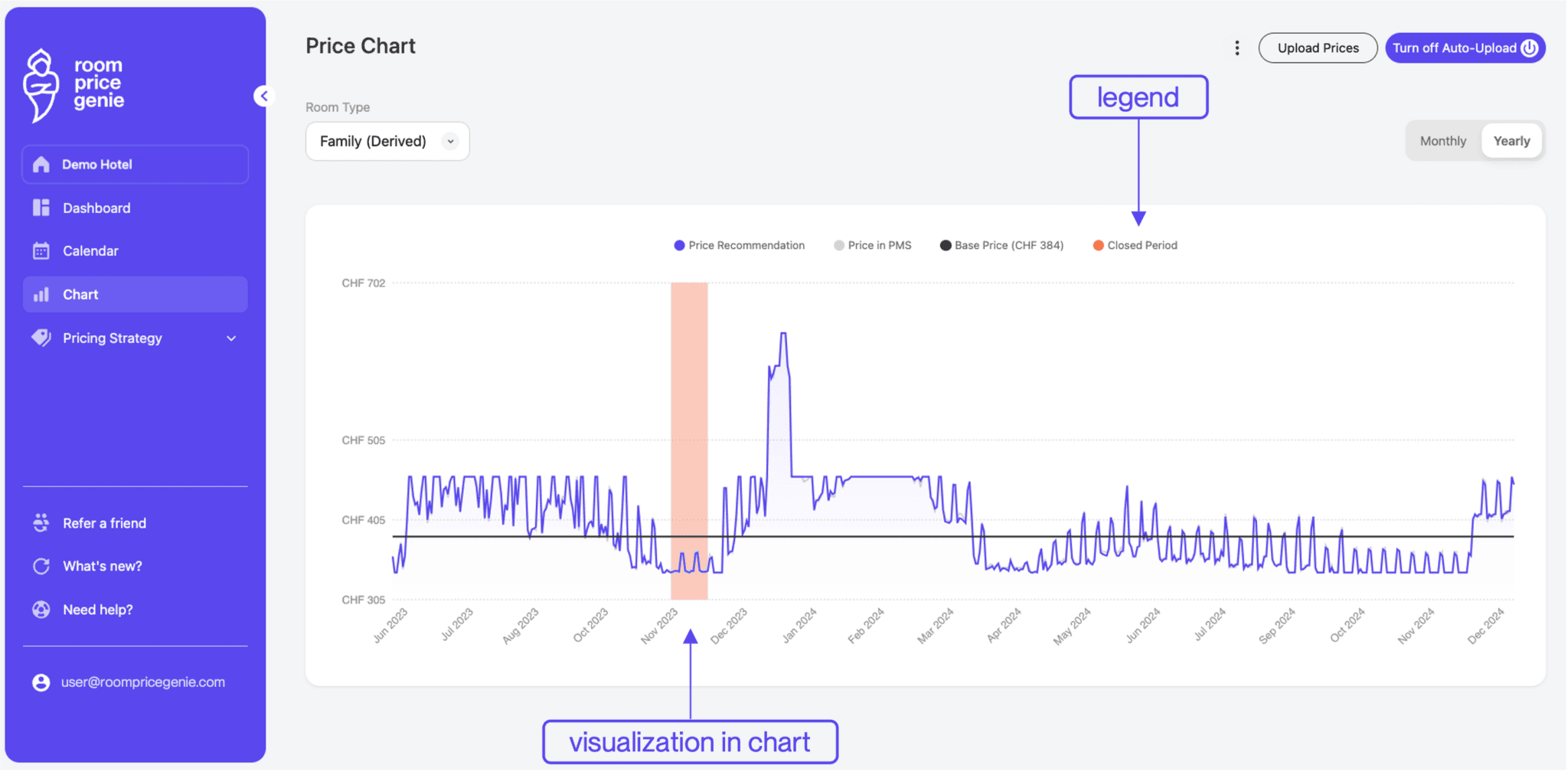Go to Demo Hotel

[96, 164]
